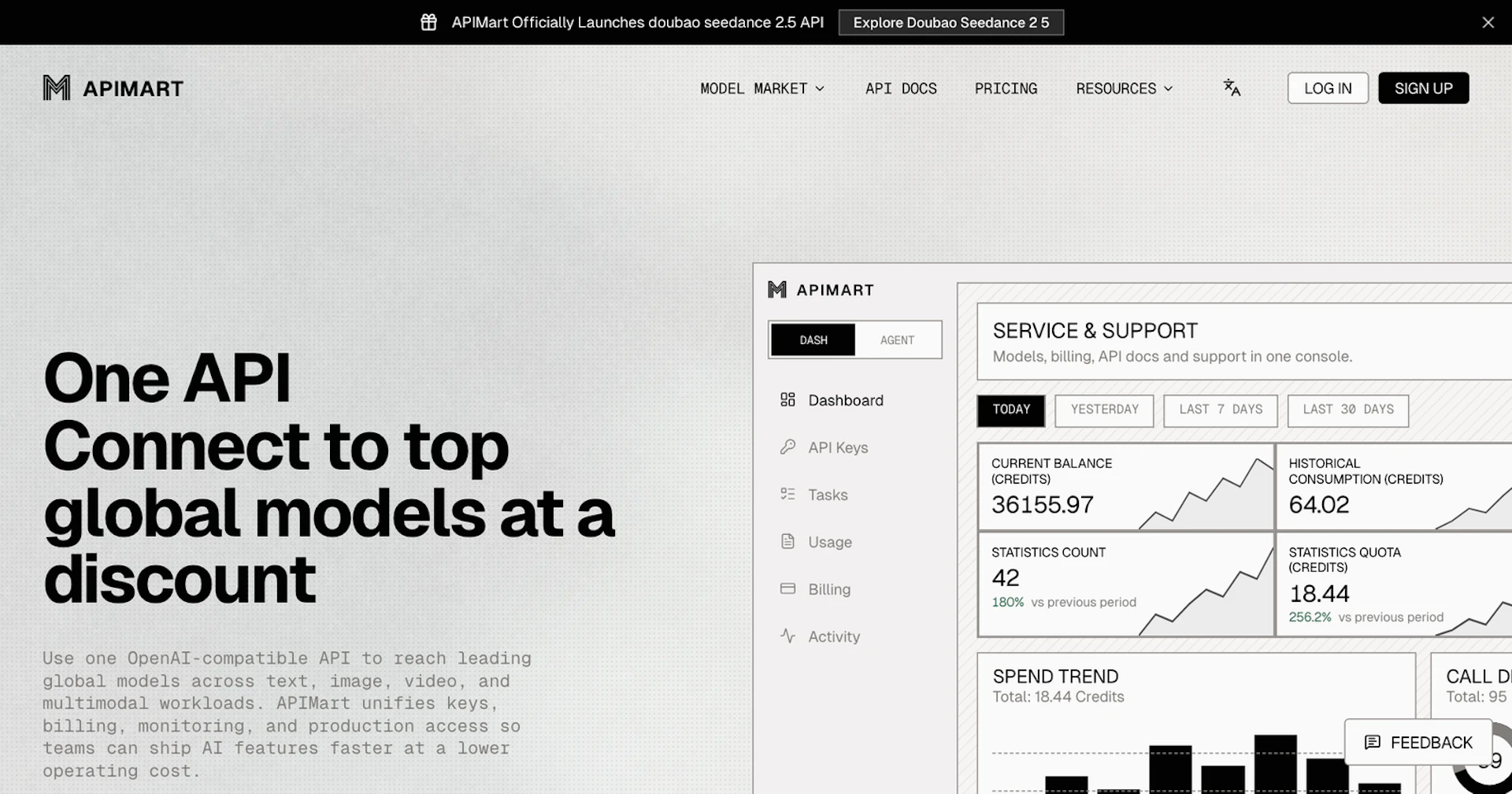Image resolution: width=1512 pixels, height=794 pixels.
Task: Select the Yesterday time range tab
Action: 1104,410
